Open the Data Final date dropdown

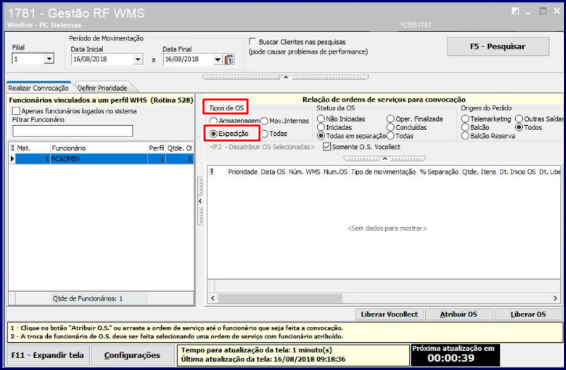click(218, 59)
